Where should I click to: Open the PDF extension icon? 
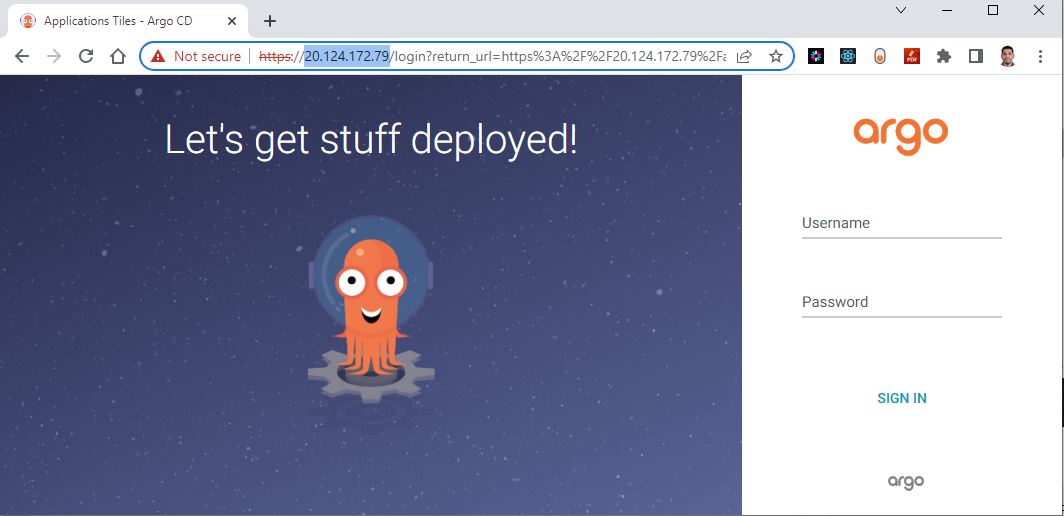point(911,56)
